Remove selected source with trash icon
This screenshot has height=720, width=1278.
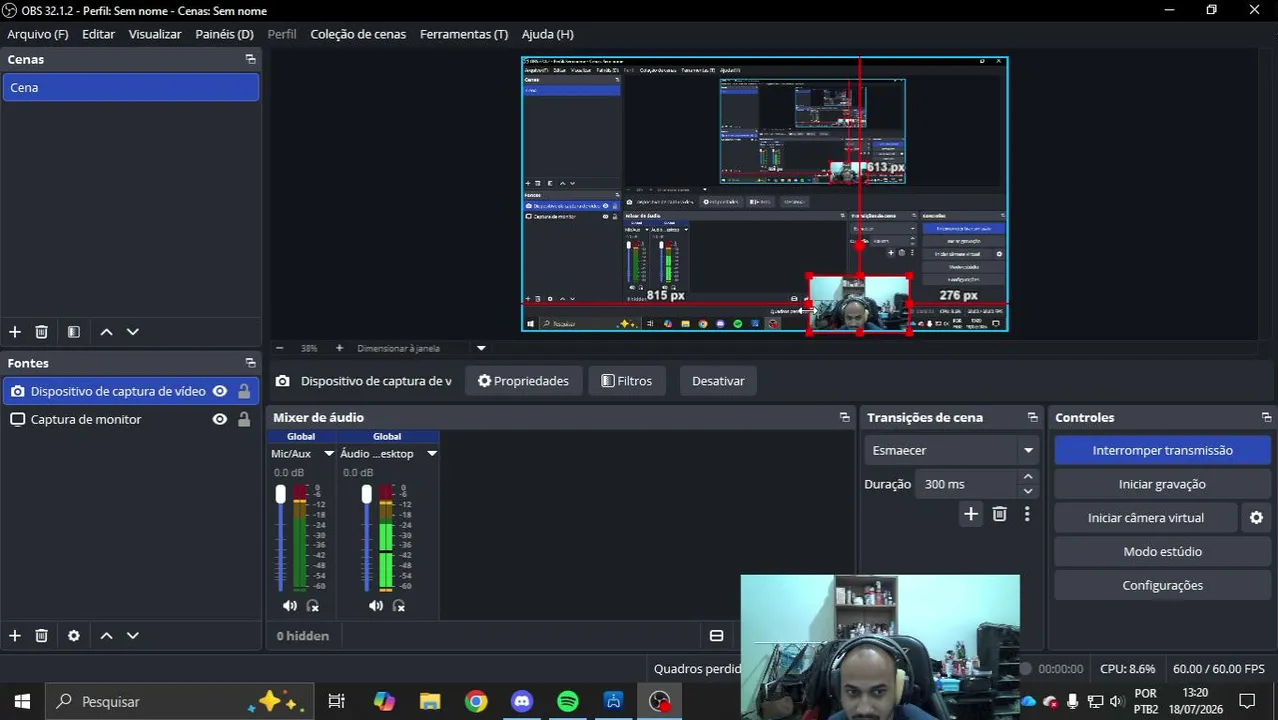(41, 636)
